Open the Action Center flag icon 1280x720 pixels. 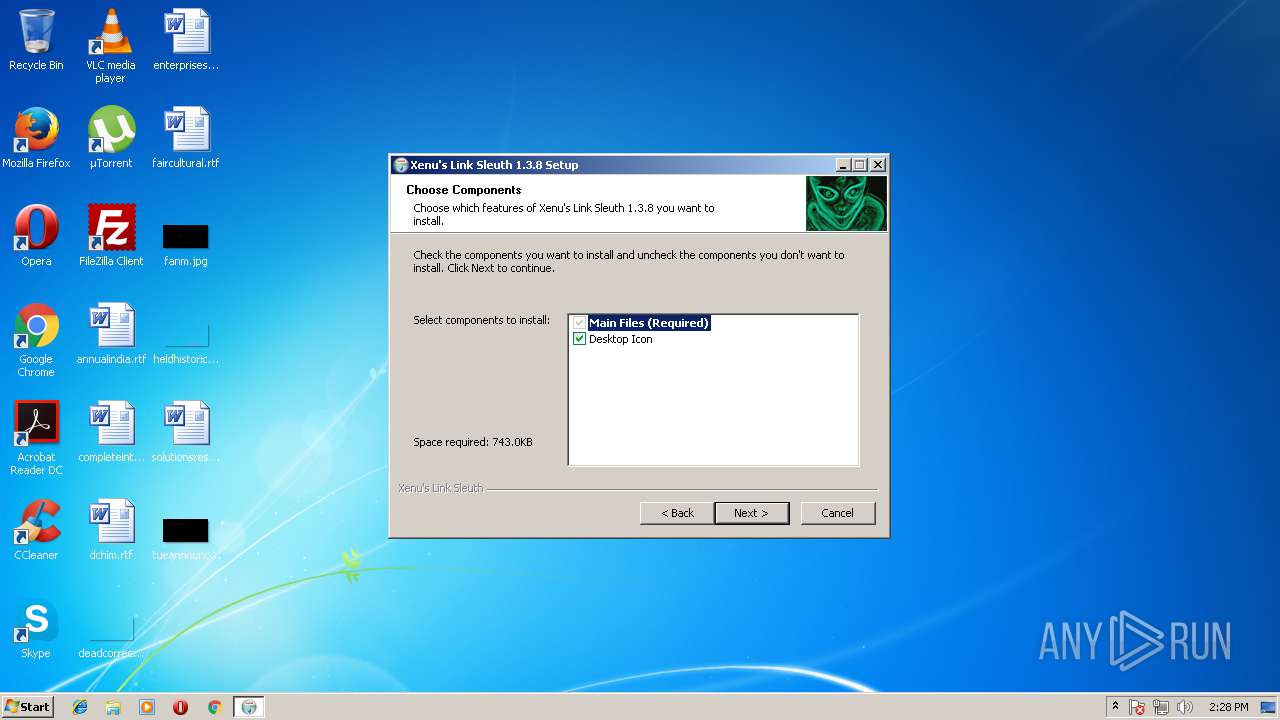pos(1137,707)
